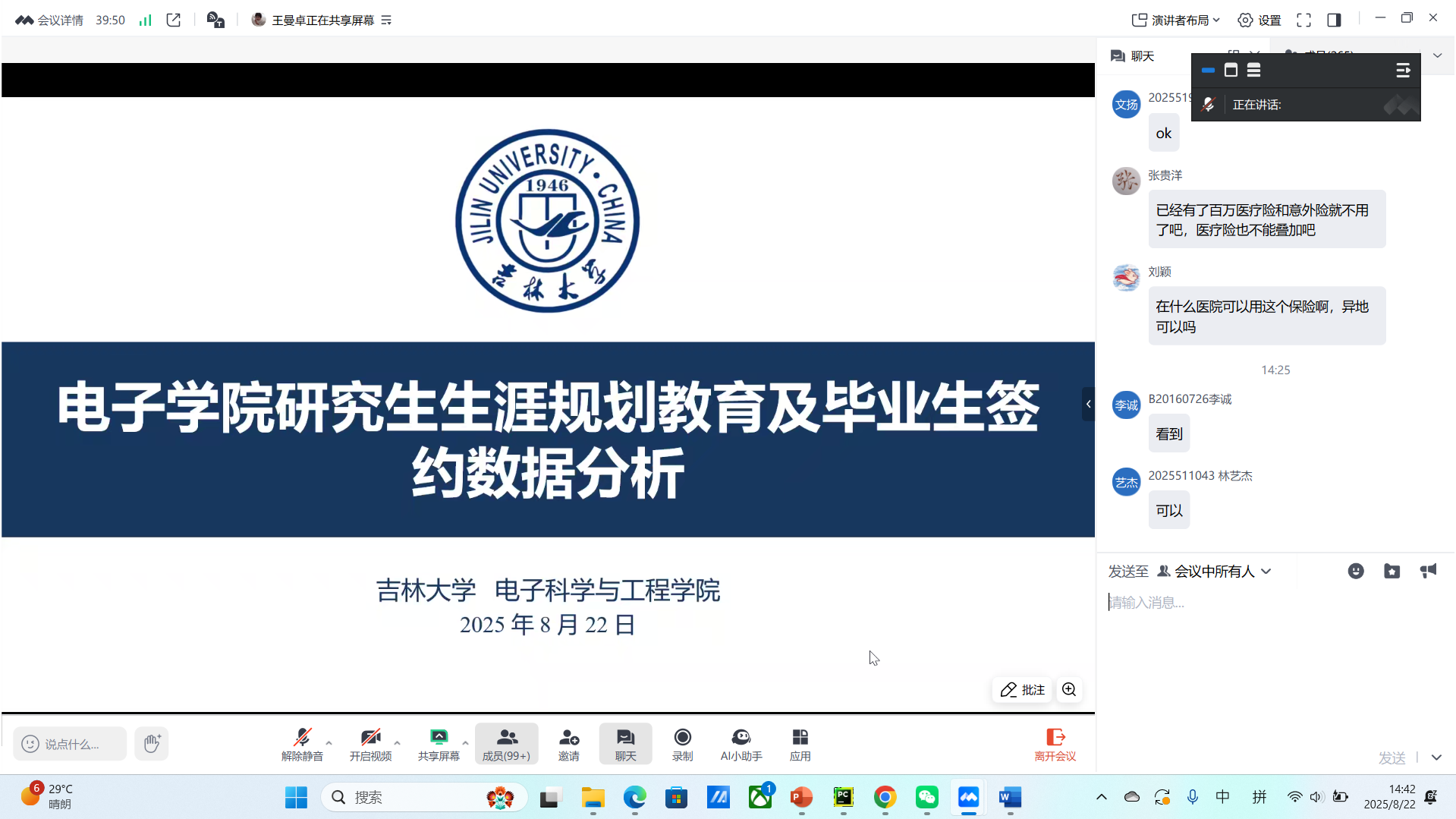Image resolution: width=1456 pixels, height=819 pixels.
Task: Click the 批注 annotate button
Action: 1022,689
